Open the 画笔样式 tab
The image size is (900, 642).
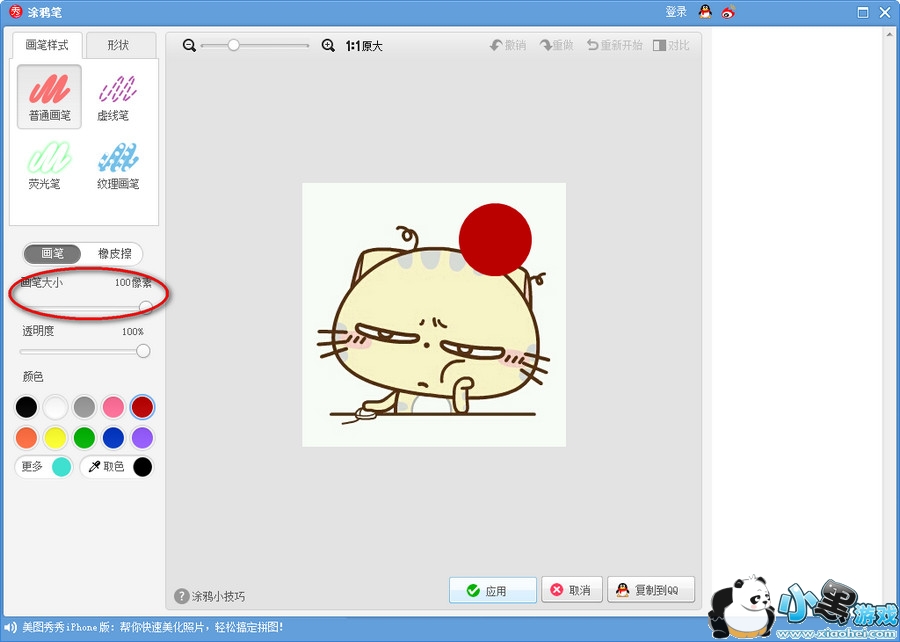[x=46, y=46]
